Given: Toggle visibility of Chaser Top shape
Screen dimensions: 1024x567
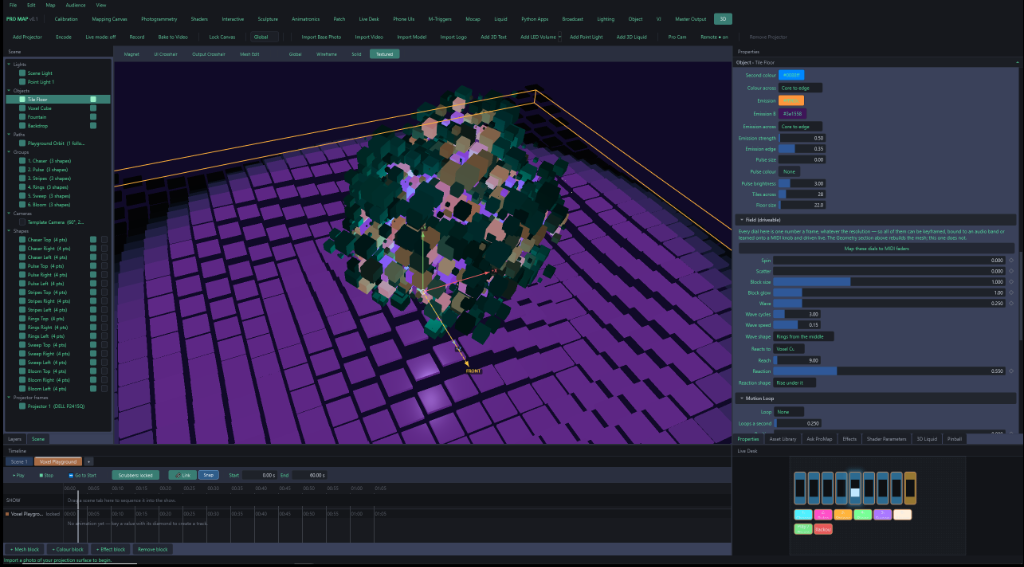Looking at the screenshot, I should click(93, 240).
